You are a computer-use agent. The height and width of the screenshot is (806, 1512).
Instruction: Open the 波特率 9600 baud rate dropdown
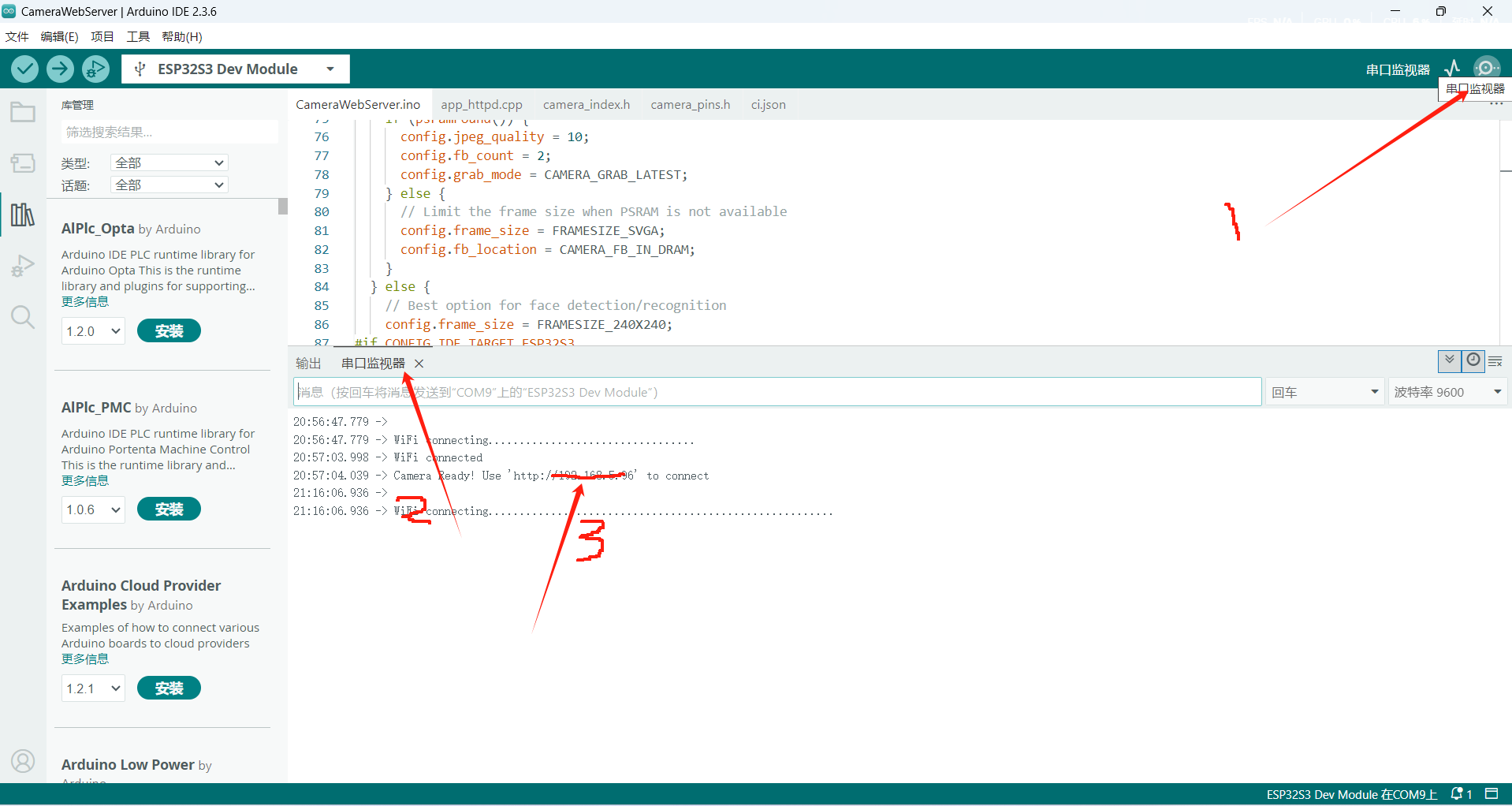[x=1447, y=392]
